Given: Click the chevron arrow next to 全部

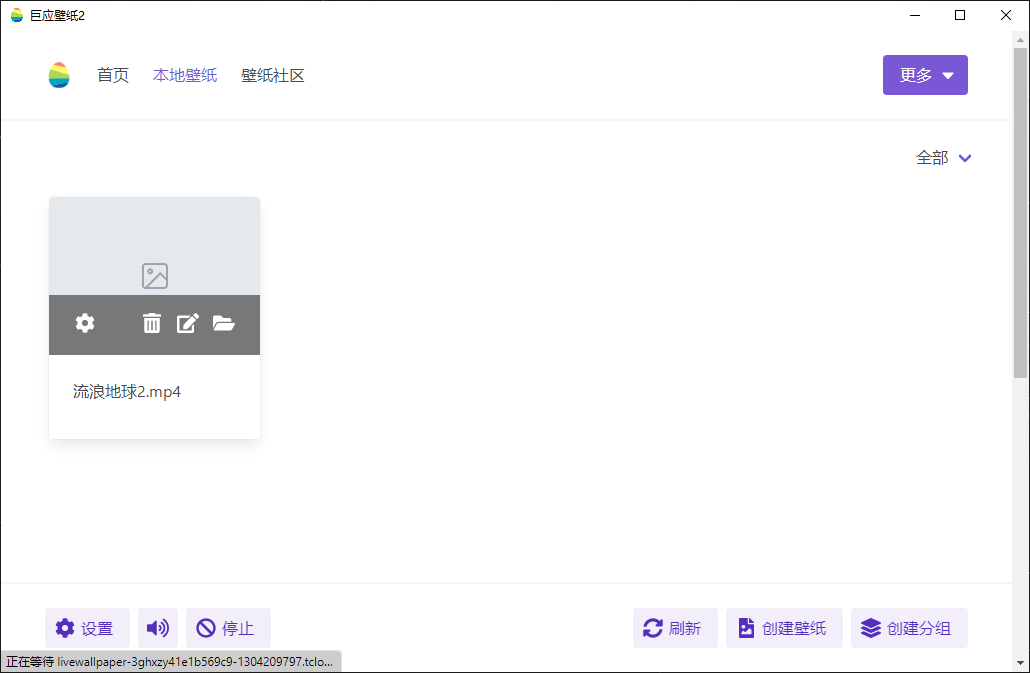Looking at the screenshot, I should (x=964, y=158).
